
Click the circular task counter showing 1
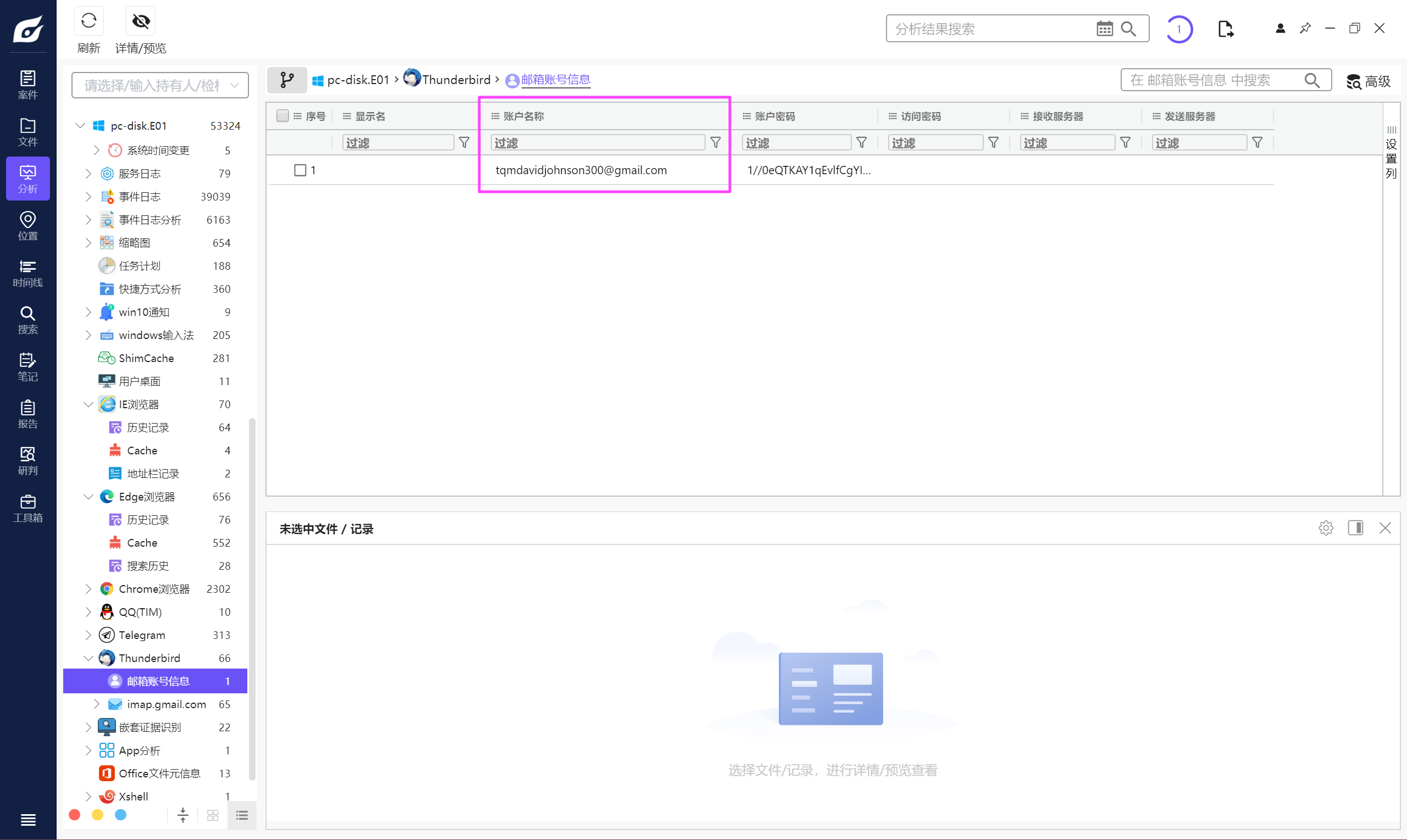[x=1179, y=29]
